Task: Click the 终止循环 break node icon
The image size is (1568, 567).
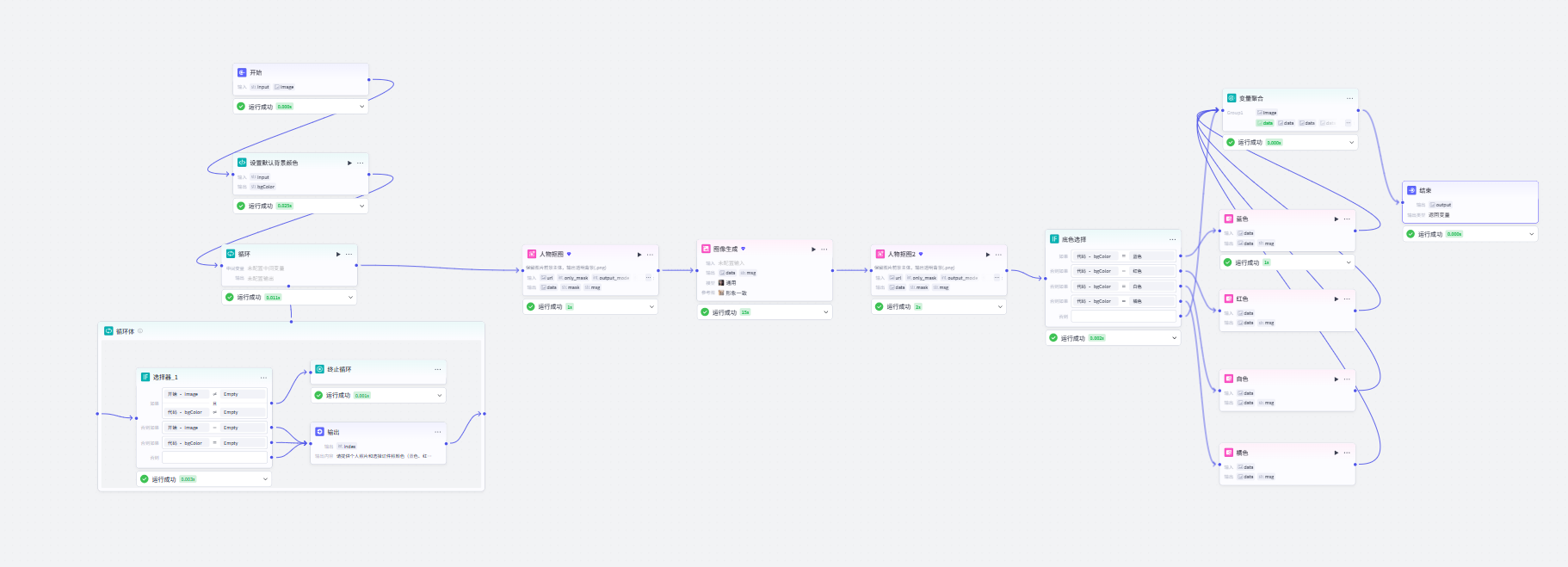Action: 319,369
